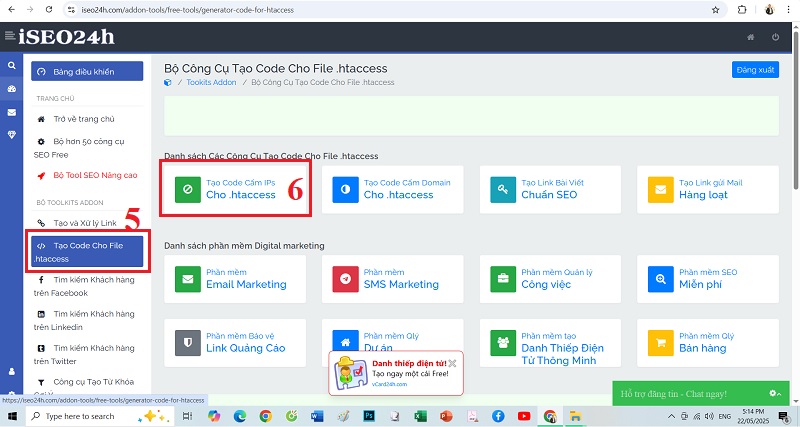Open the search icon in left rail
Image resolution: width=800 pixels, height=427 pixels.
pyautogui.click(x=11, y=65)
